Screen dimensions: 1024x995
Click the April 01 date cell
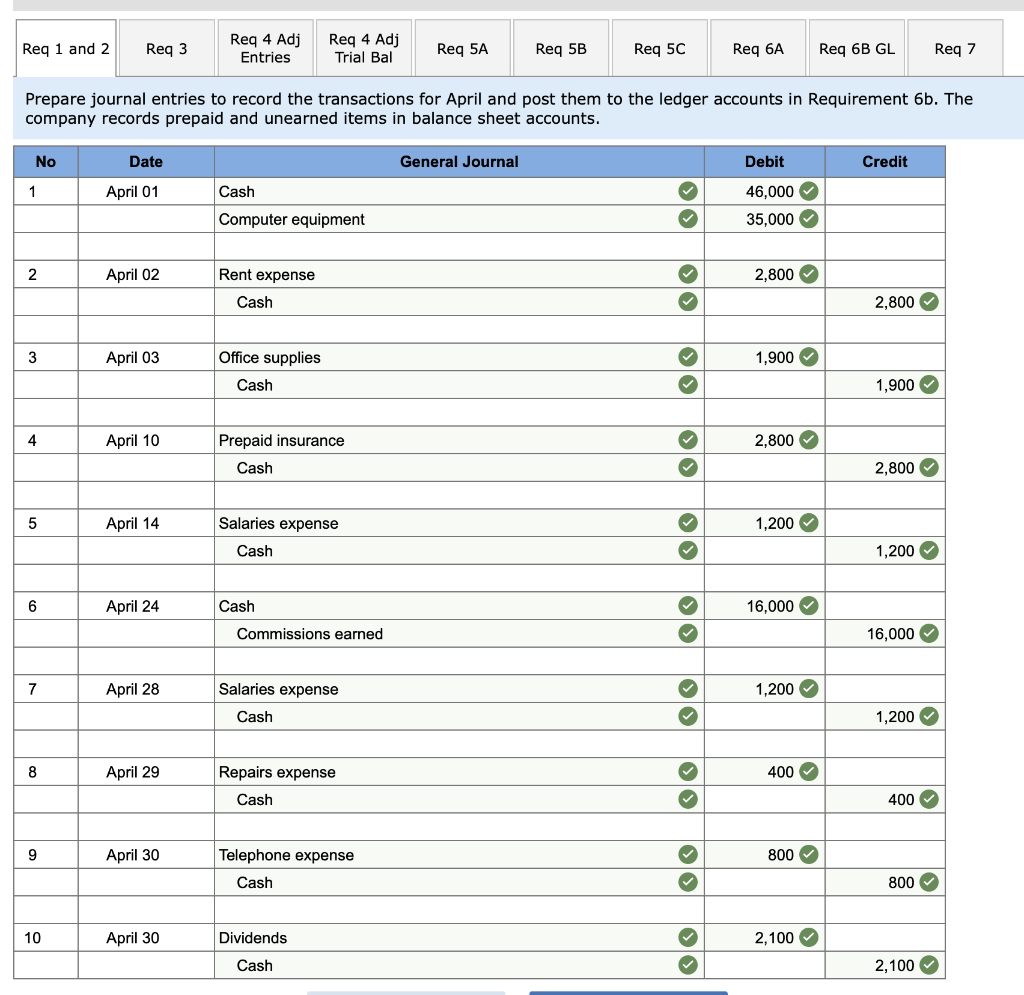[146, 191]
